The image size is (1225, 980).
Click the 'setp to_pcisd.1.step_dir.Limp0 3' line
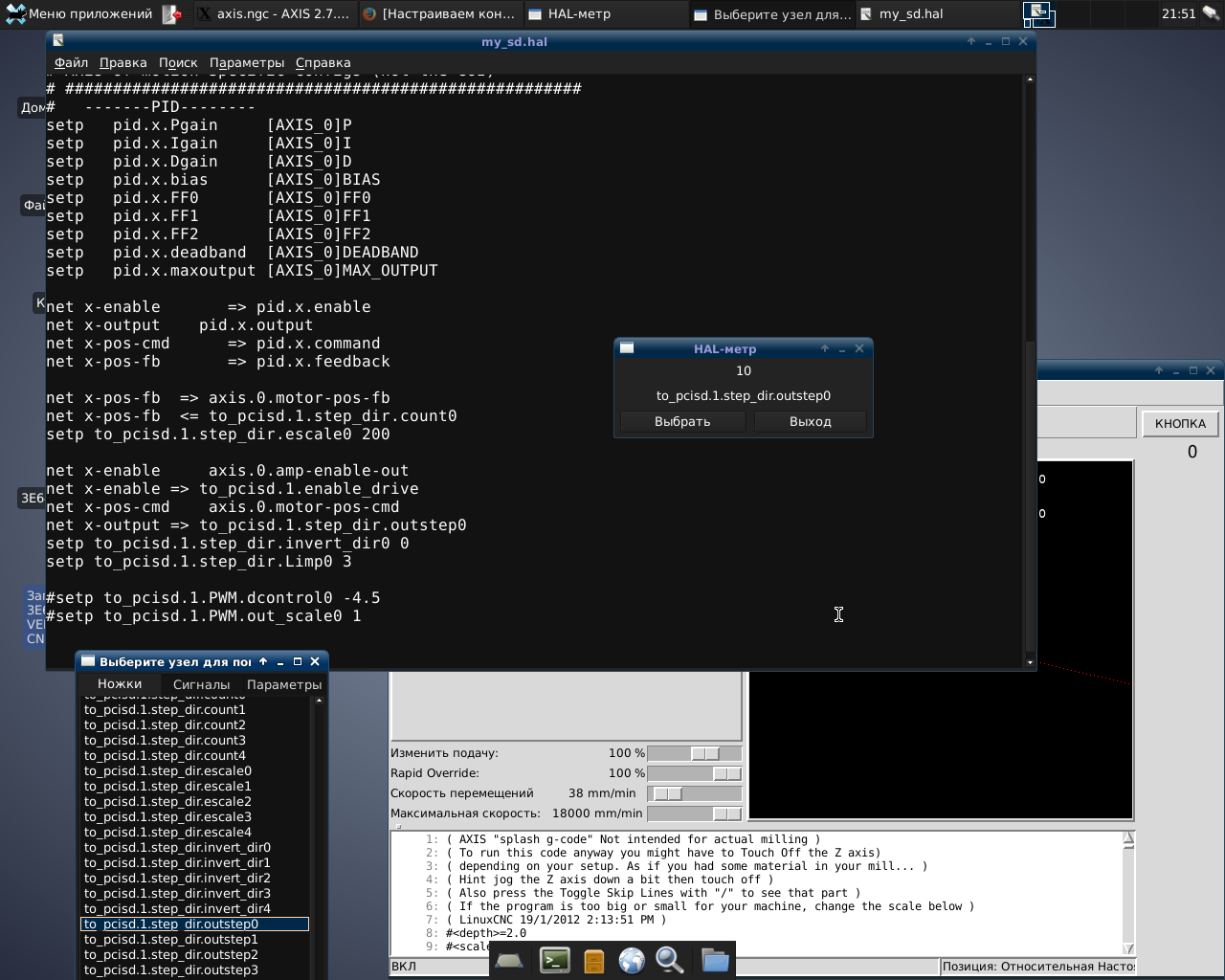199,562
